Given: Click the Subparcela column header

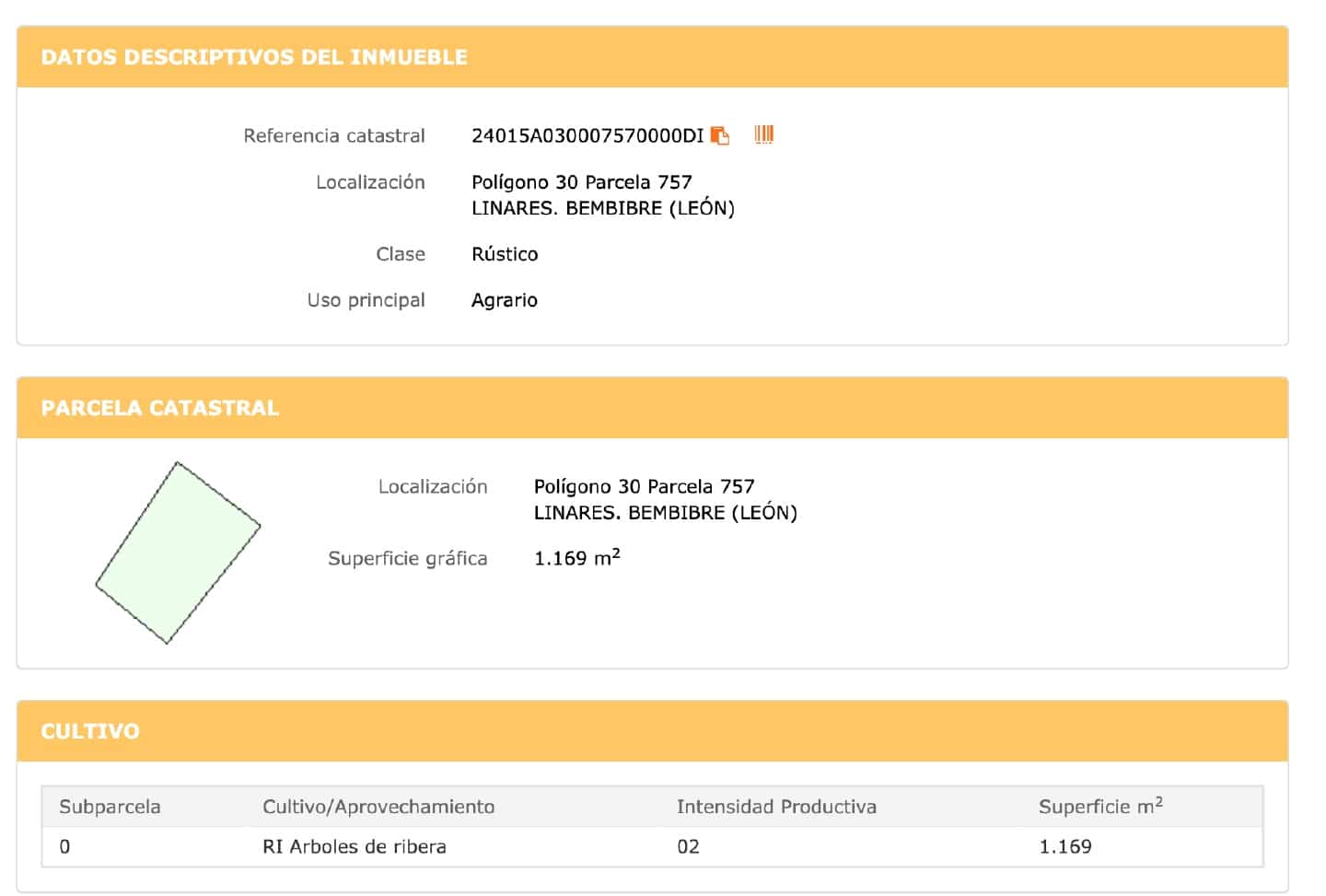Looking at the screenshot, I should pos(110,807).
